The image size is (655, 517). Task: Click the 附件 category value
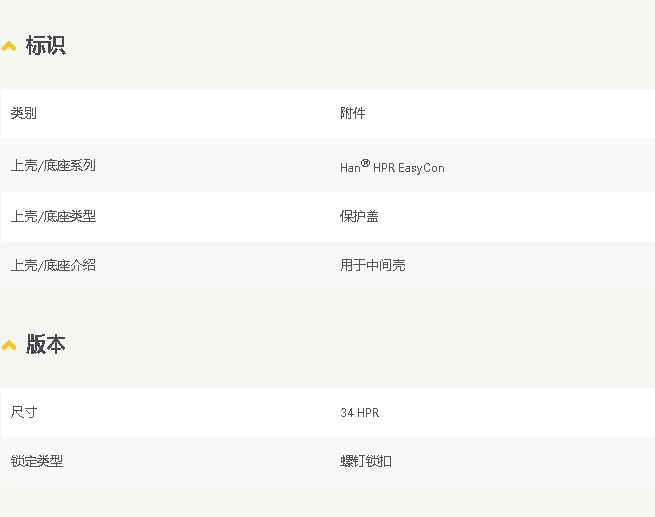(x=353, y=113)
